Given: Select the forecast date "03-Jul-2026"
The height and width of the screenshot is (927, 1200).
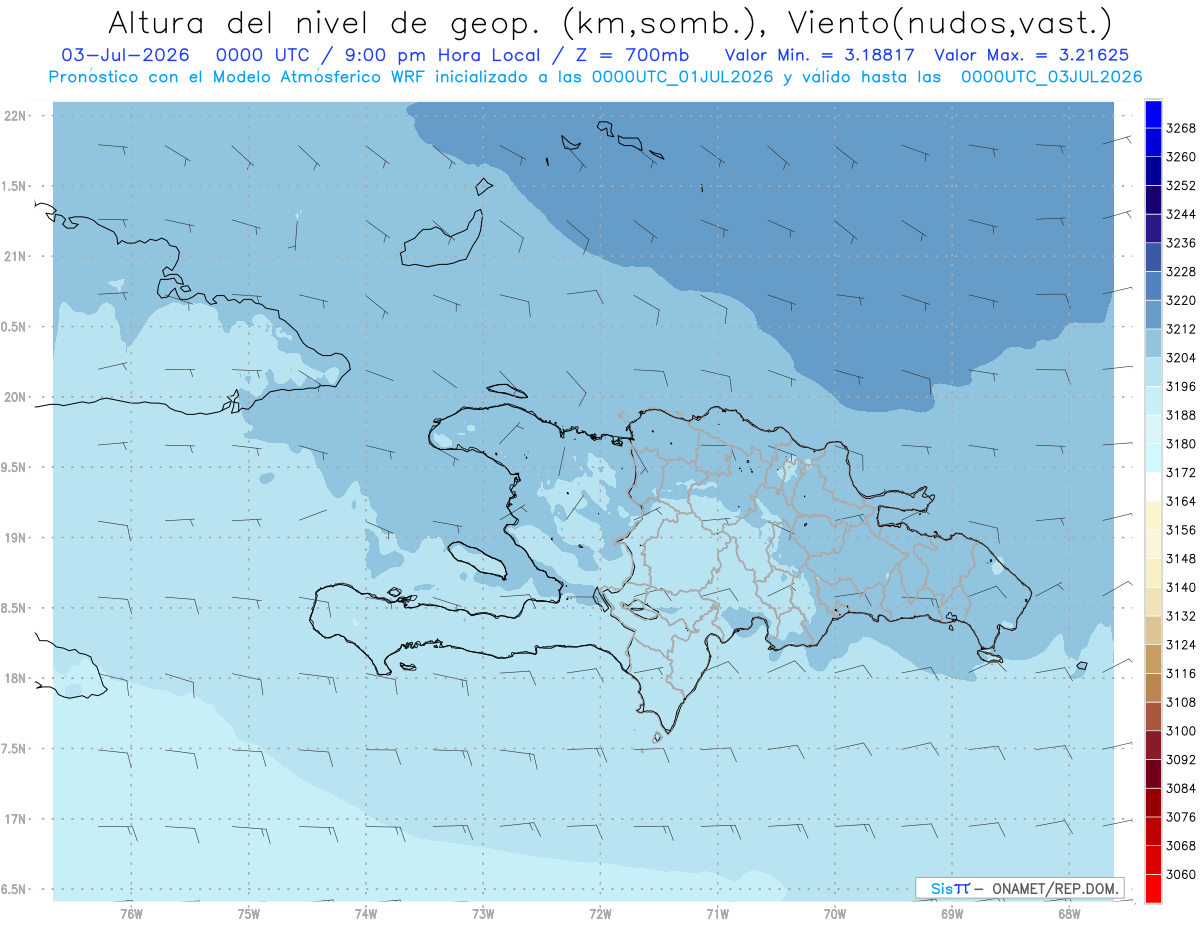Looking at the screenshot, I should click(126, 55).
